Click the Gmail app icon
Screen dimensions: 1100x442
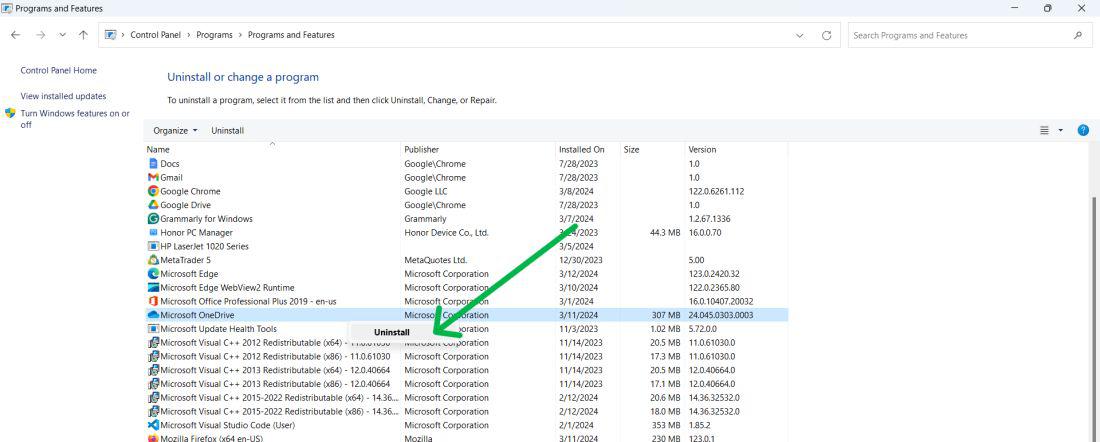click(154, 178)
